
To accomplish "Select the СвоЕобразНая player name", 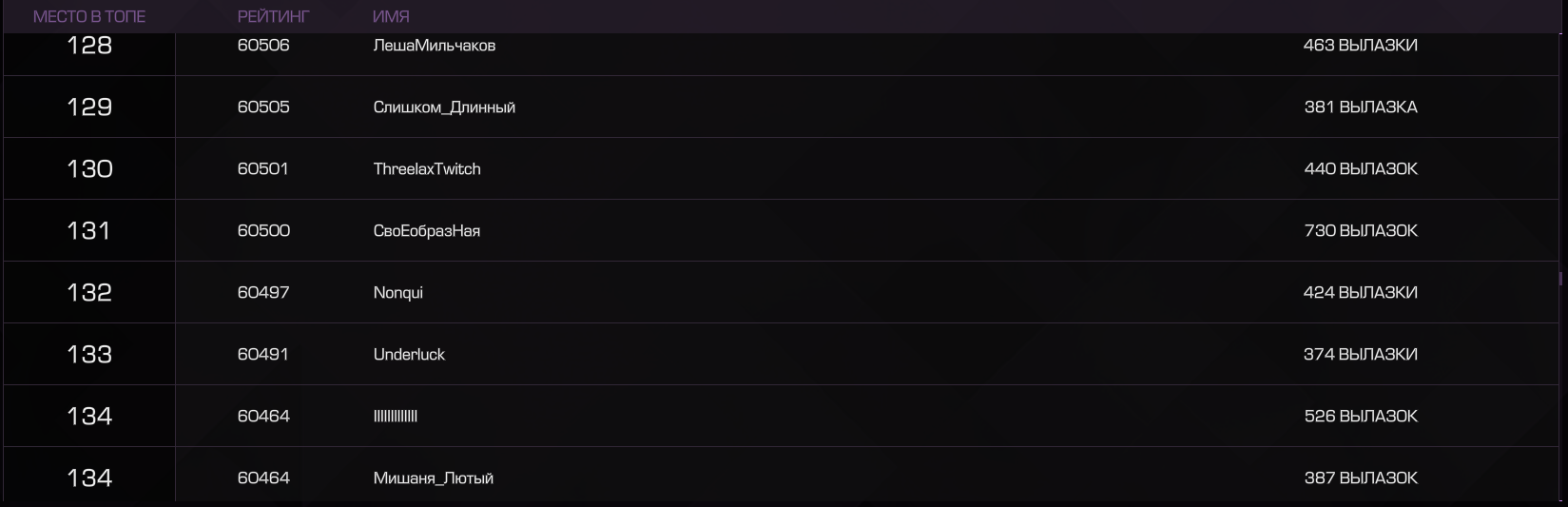I will 427,231.
